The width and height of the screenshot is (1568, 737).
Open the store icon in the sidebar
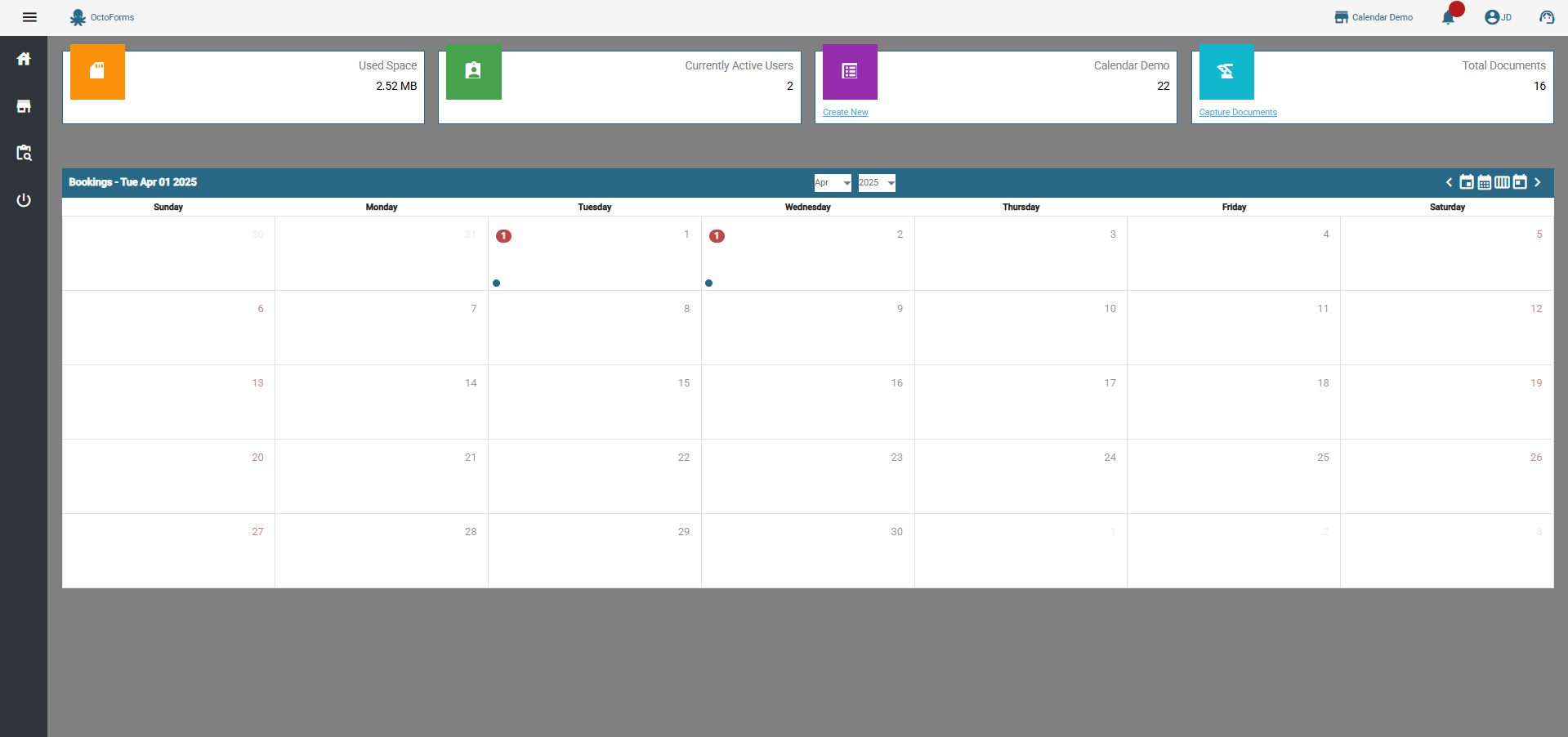(x=24, y=106)
